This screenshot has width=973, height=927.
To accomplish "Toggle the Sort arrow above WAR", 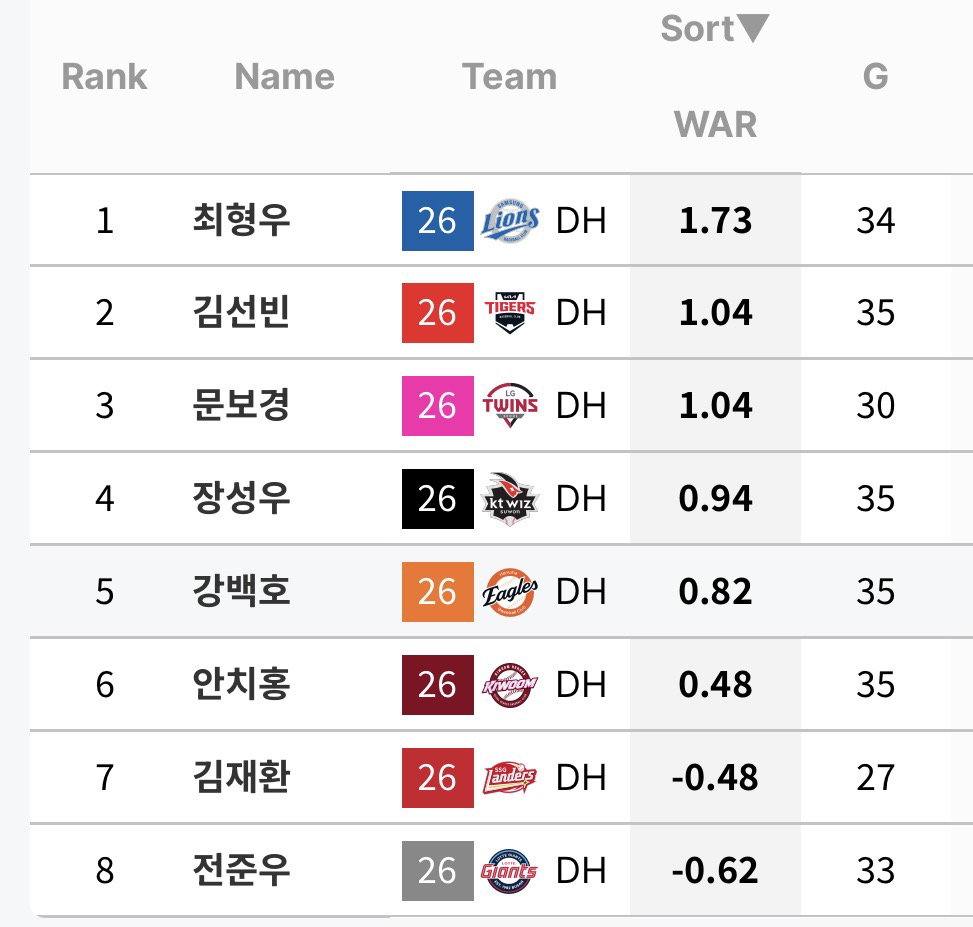I will click(753, 28).
